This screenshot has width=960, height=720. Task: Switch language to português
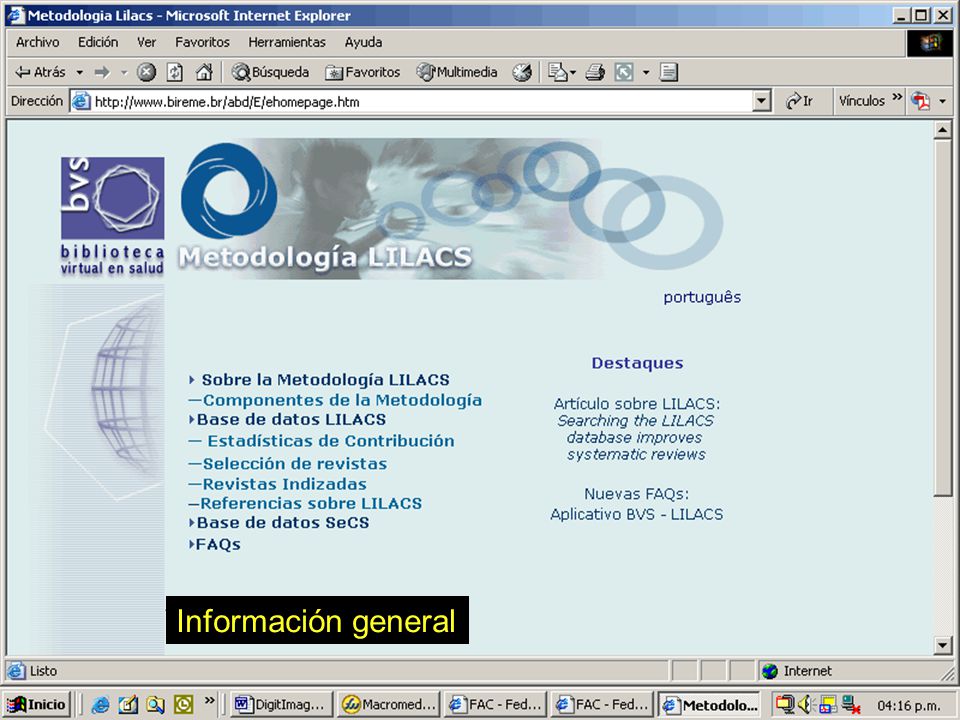click(702, 298)
